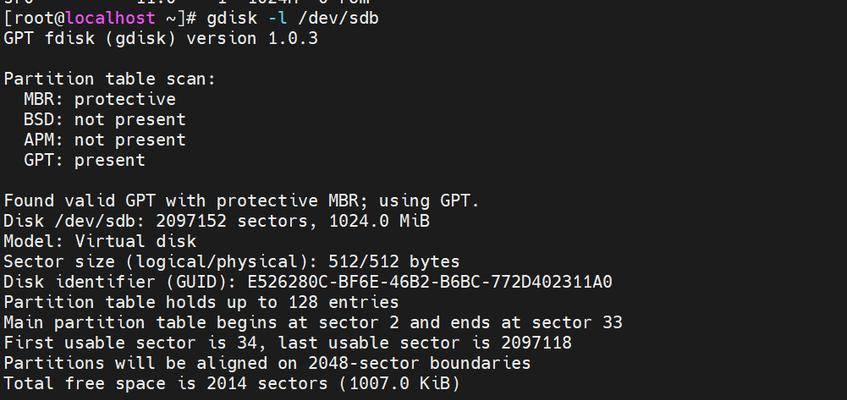847x400 pixels.
Task: Click the 2048-sector boundaries alignment line
Action: [267, 363]
